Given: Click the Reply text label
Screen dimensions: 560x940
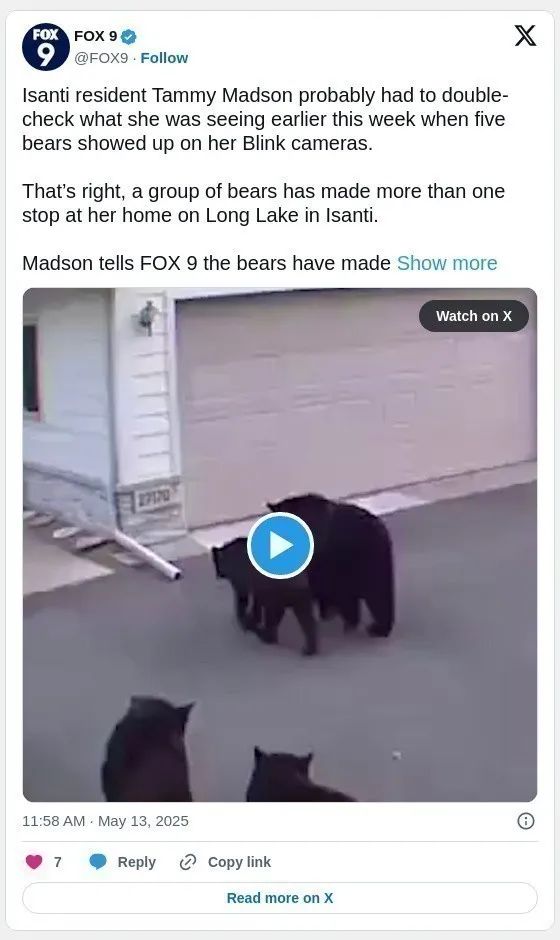Looking at the screenshot, I should tap(137, 862).
